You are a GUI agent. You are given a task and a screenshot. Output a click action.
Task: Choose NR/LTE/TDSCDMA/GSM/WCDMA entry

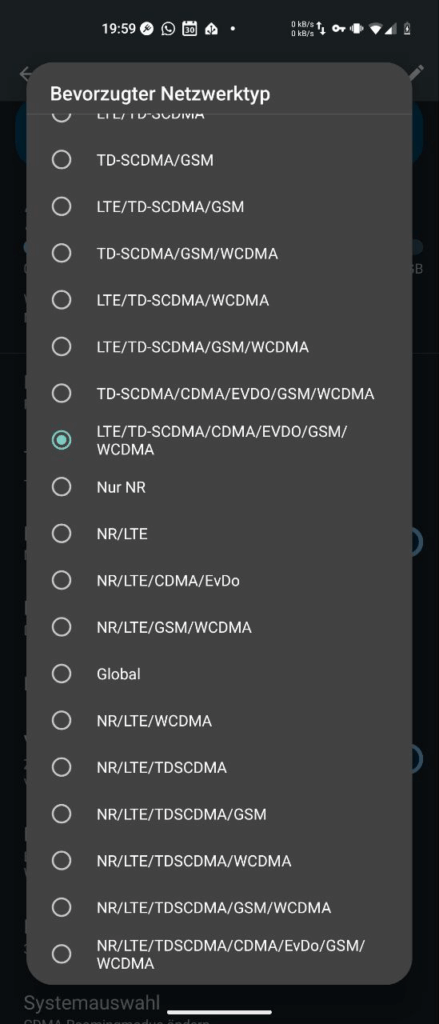coord(219,908)
